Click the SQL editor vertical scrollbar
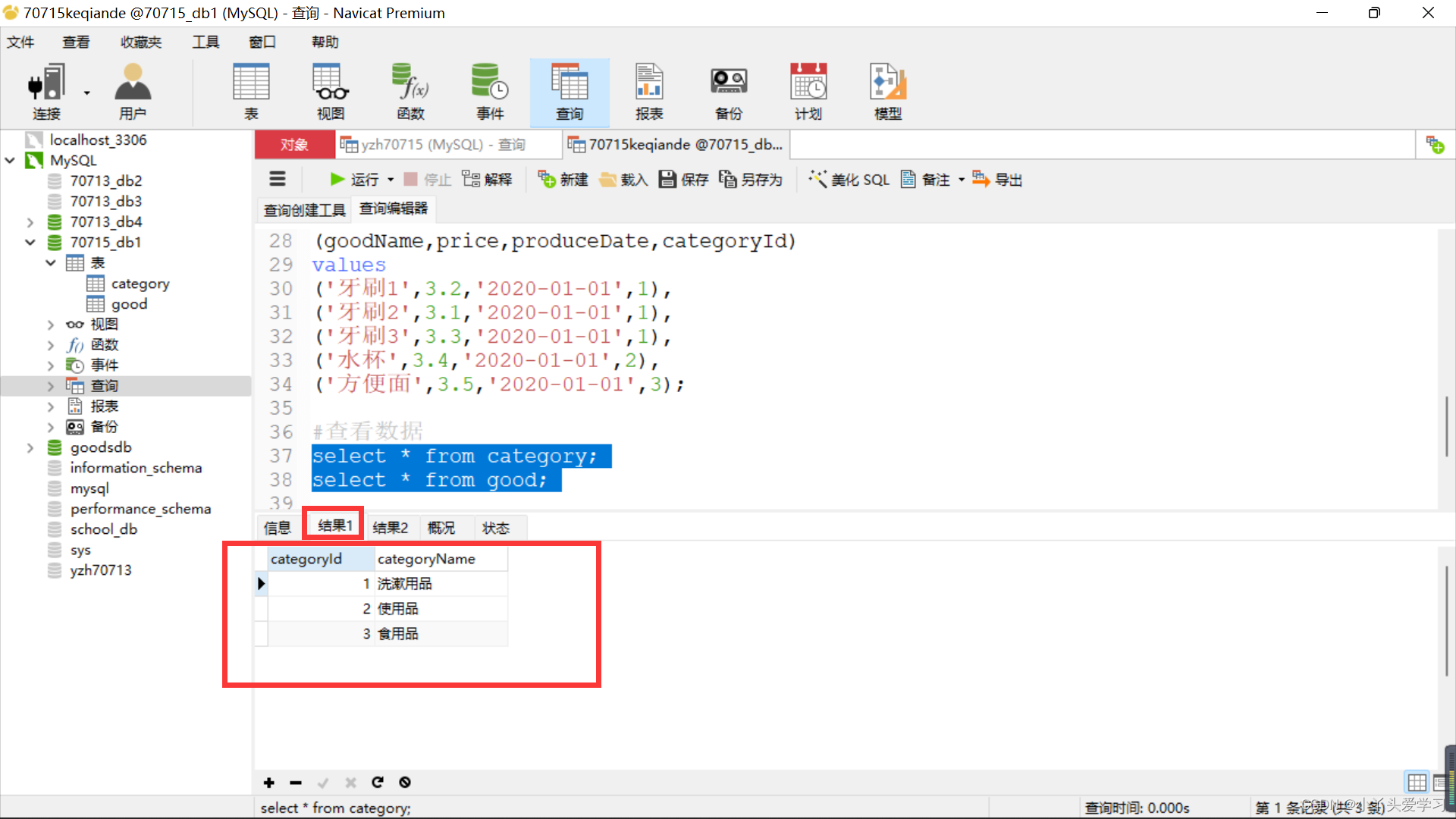Screen dimensions: 1456x819 1446,425
